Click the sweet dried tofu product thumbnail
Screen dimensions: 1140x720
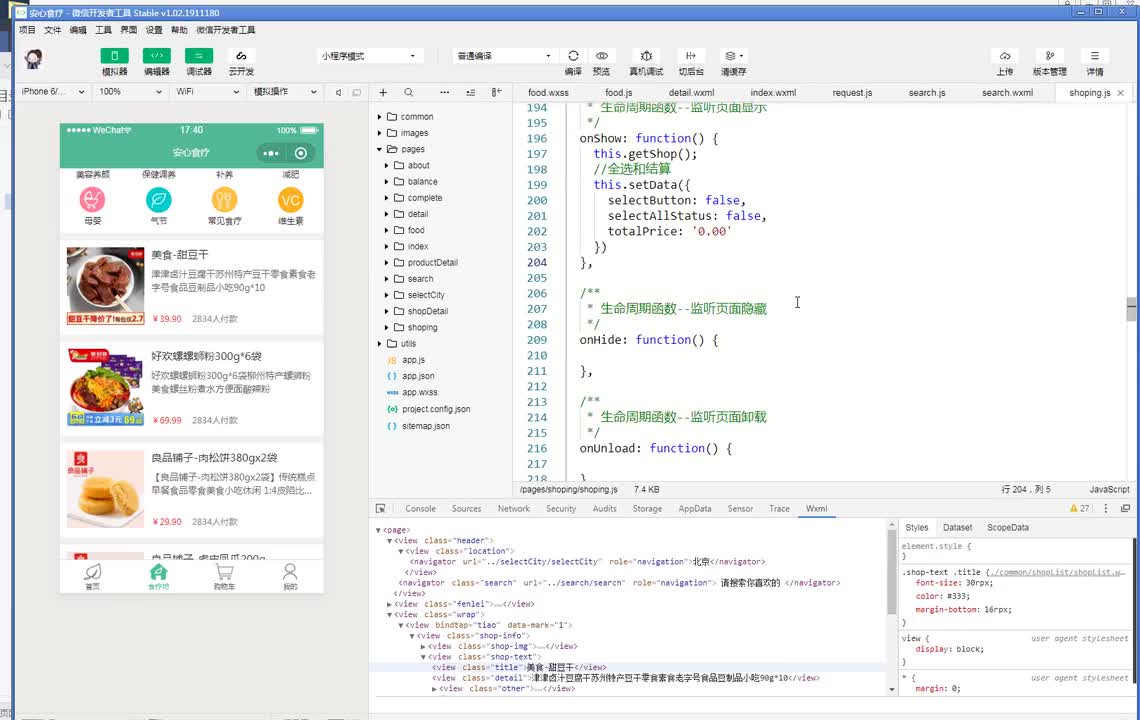[x=105, y=286]
